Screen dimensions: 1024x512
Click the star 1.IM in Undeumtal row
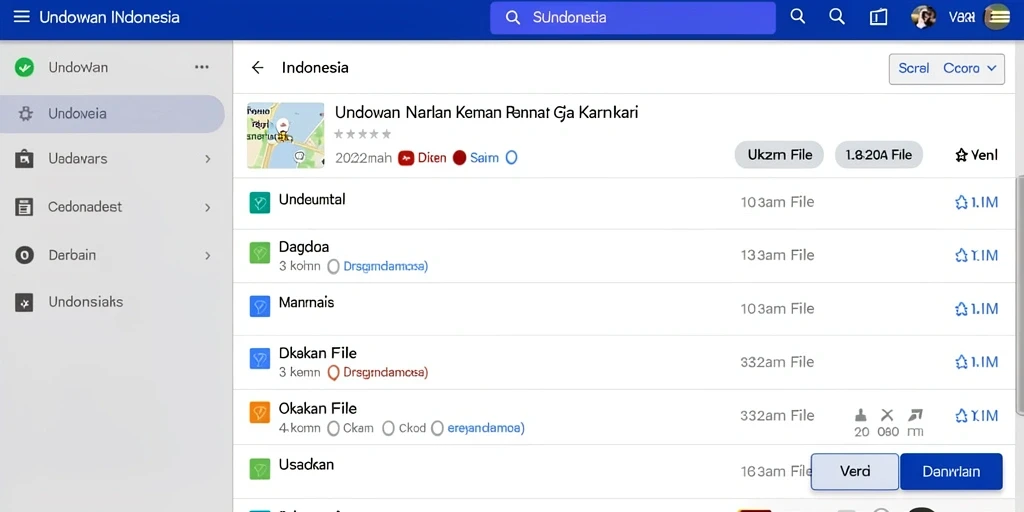(976, 202)
